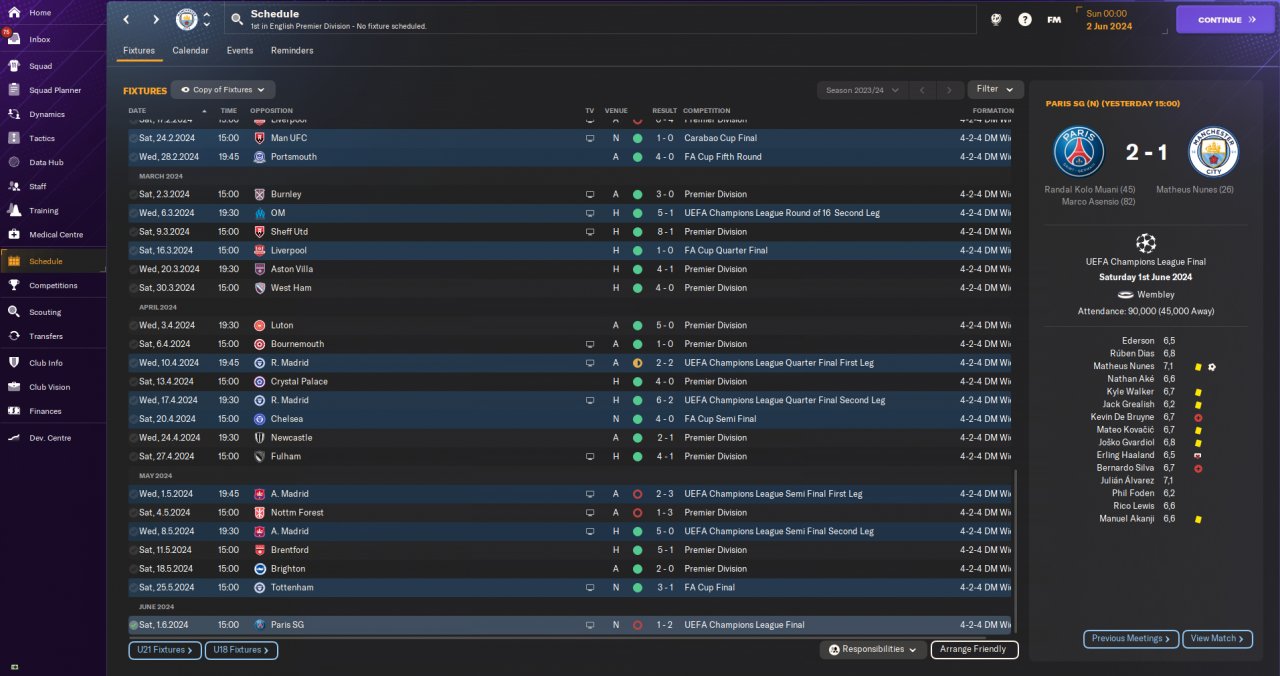
Task: Toggle the selection circle on Paris SG fixture
Action: coord(133,625)
